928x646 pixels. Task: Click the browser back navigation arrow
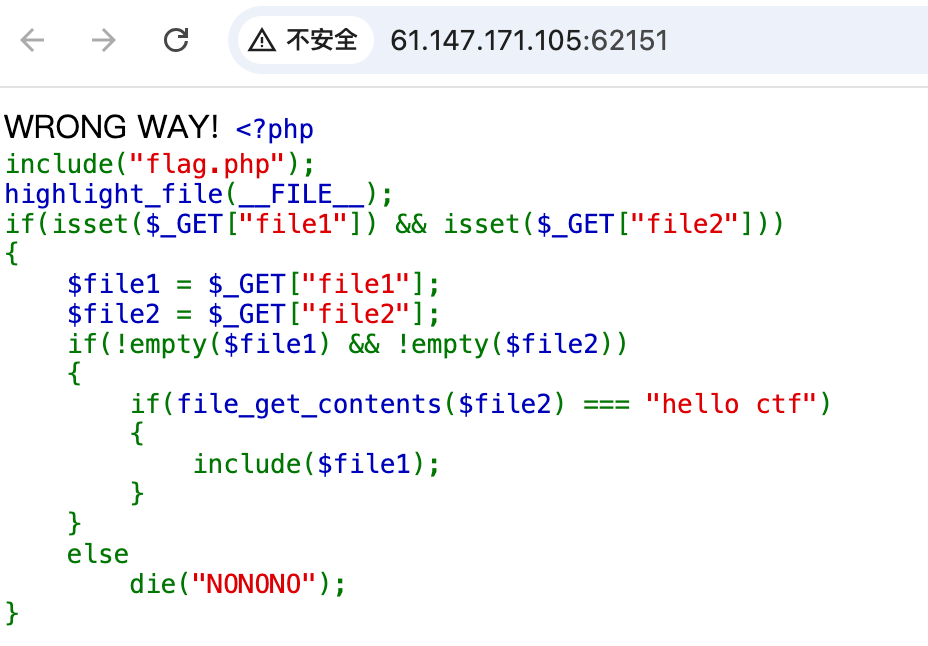pyautogui.click(x=32, y=40)
